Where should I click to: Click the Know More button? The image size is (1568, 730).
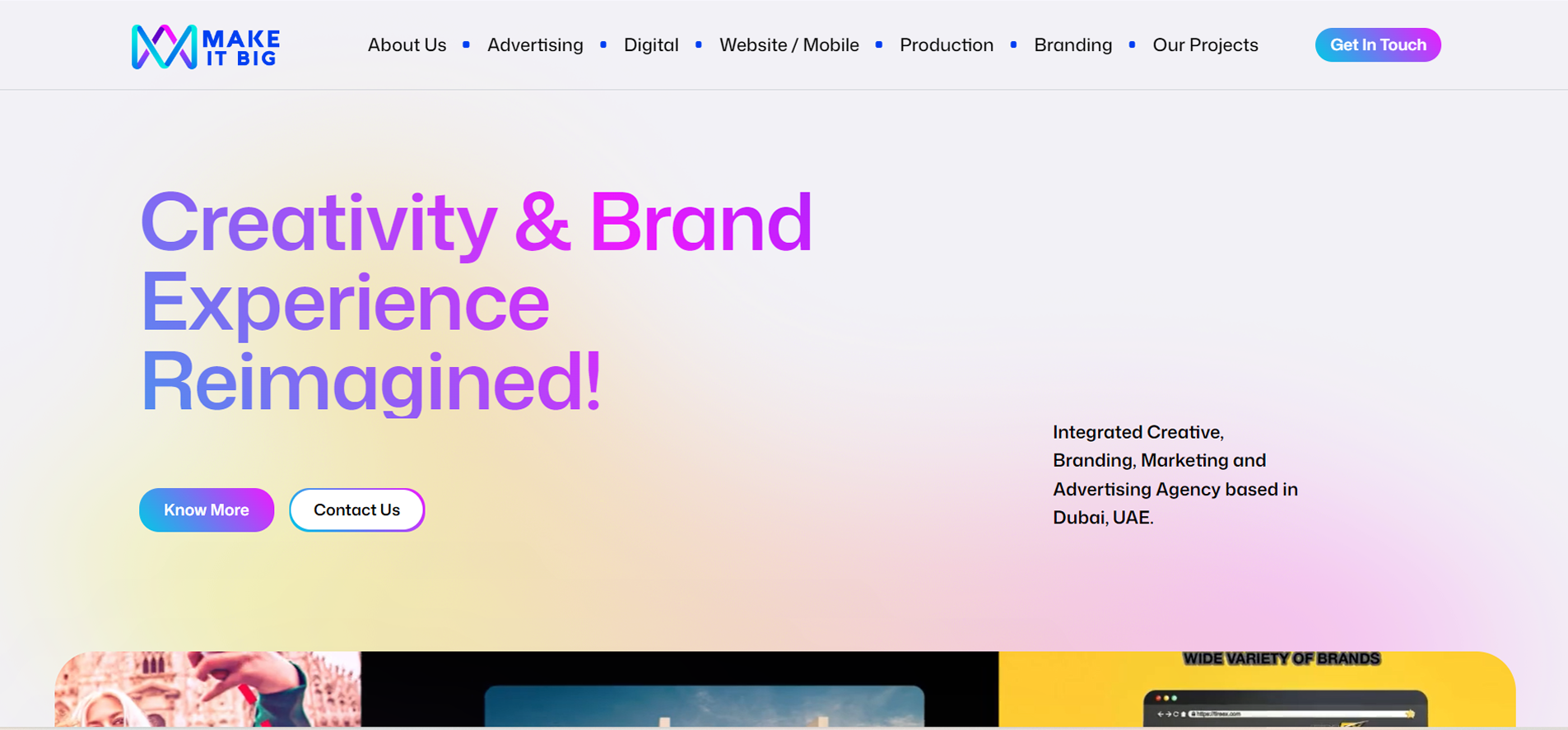pos(207,510)
